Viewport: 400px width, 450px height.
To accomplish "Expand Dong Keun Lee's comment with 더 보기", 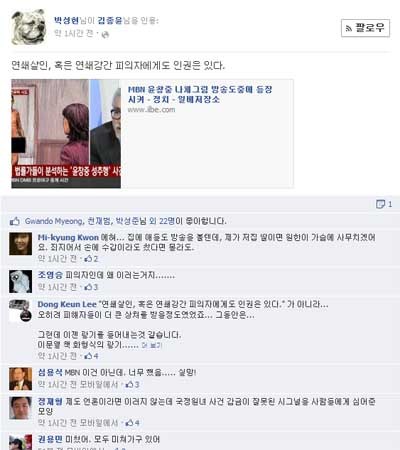I will pos(152,345).
